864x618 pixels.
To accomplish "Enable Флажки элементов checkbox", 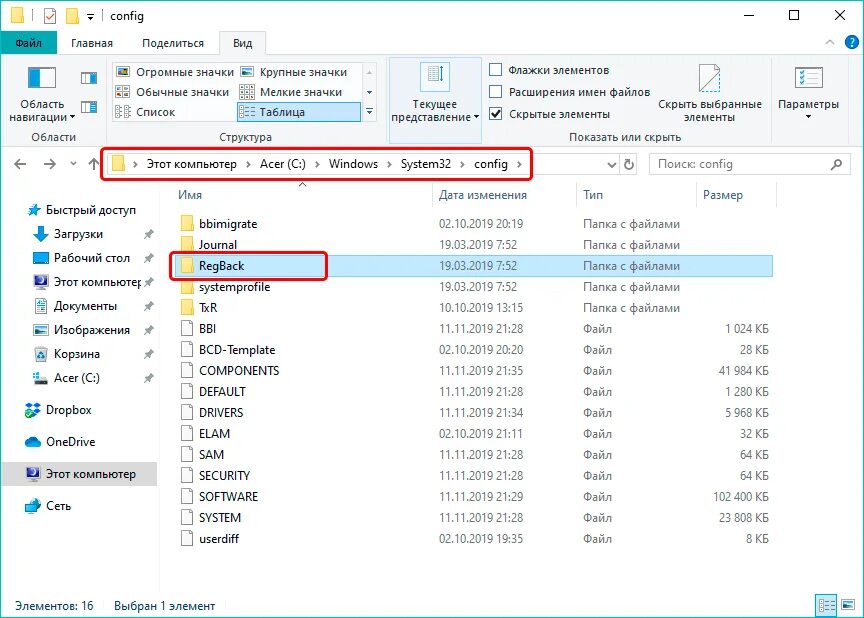I will (x=496, y=70).
